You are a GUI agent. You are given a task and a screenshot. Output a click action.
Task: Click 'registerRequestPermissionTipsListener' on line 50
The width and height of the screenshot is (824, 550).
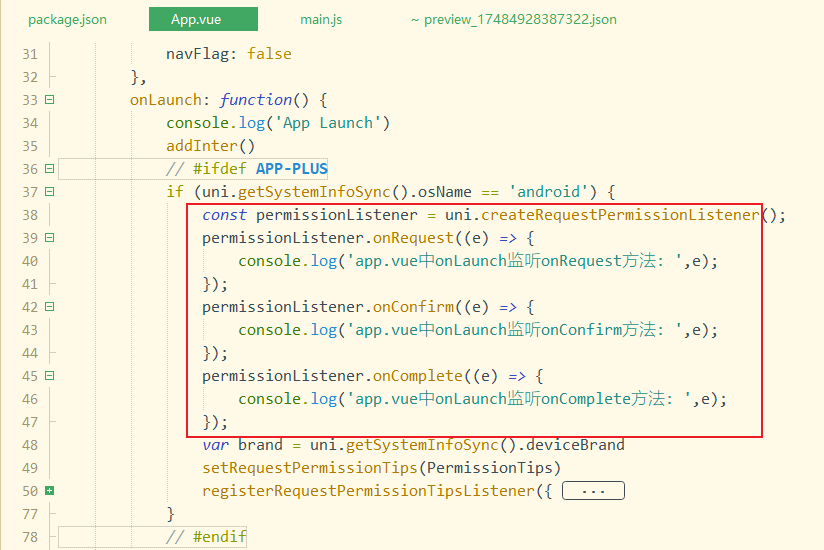(x=368, y=491)
